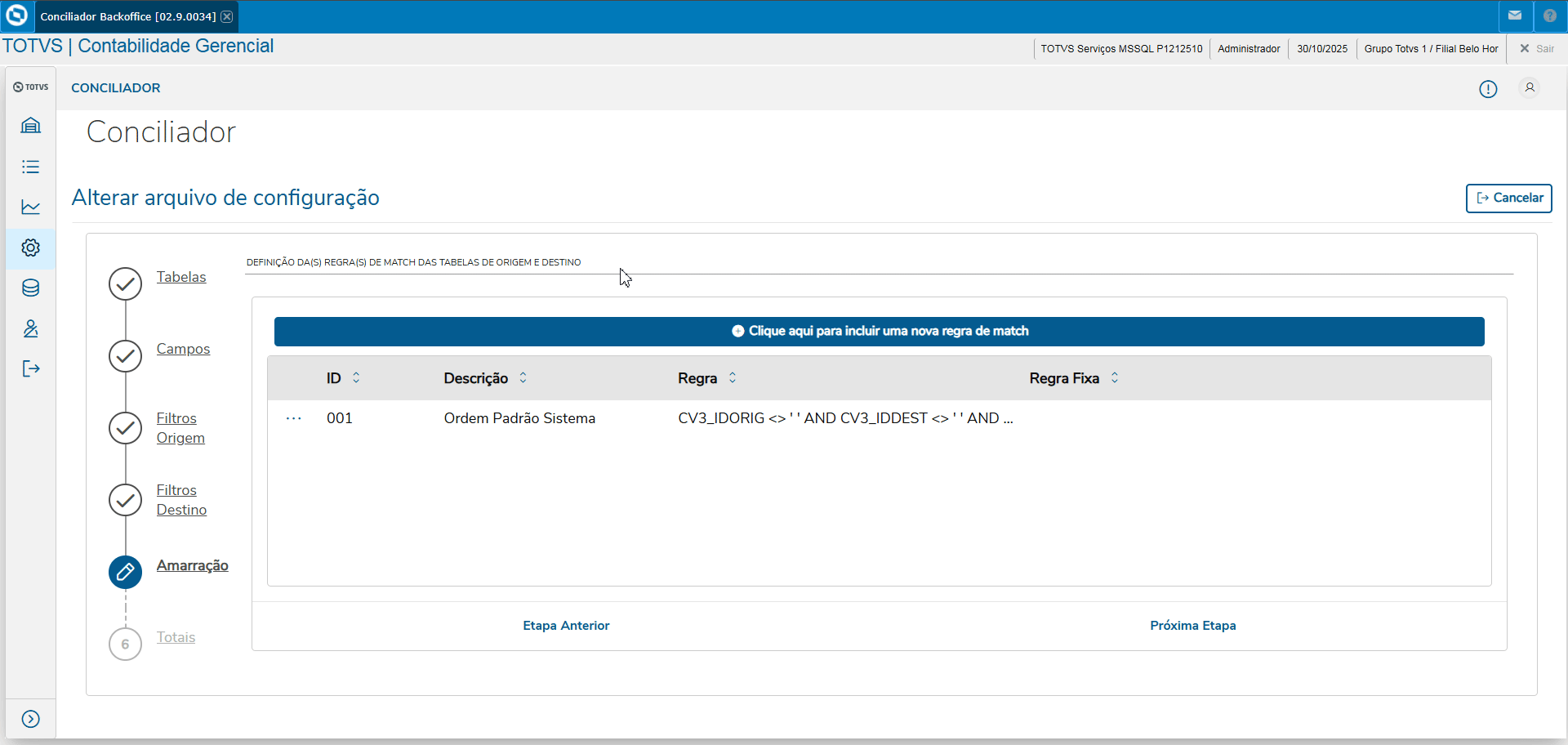Click the date 30/10/2025 in header
This screenshot has height=745, width=1568.
1322,49
